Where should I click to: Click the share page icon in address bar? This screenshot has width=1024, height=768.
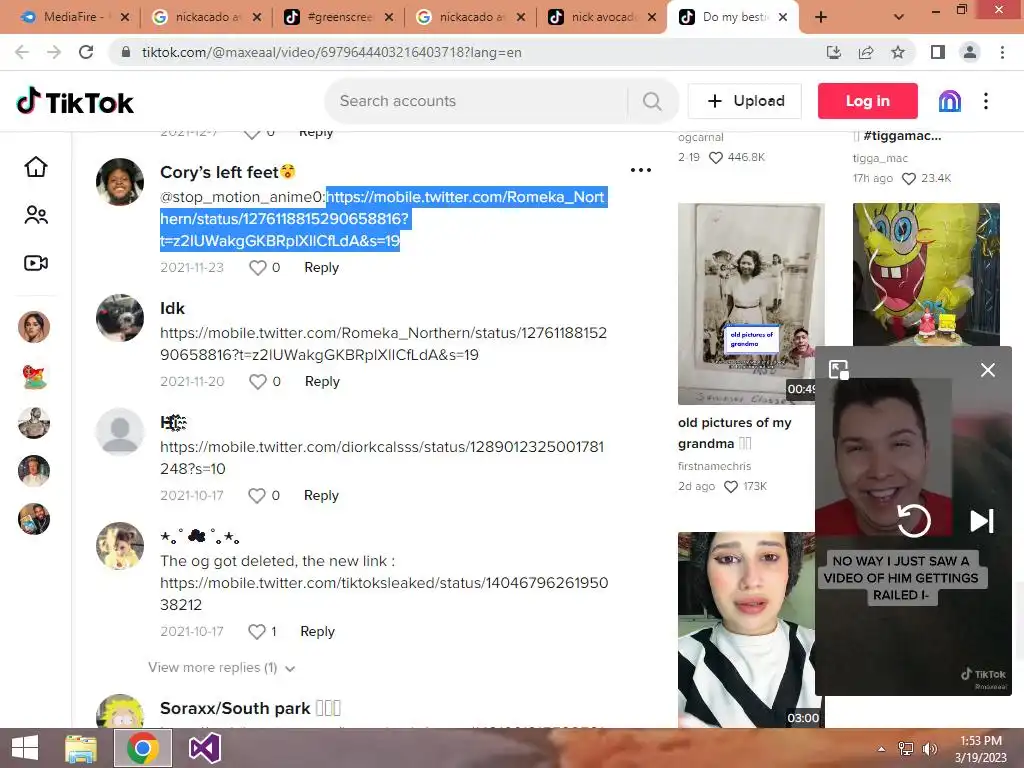pyautogui.click(x=866, y=52)
